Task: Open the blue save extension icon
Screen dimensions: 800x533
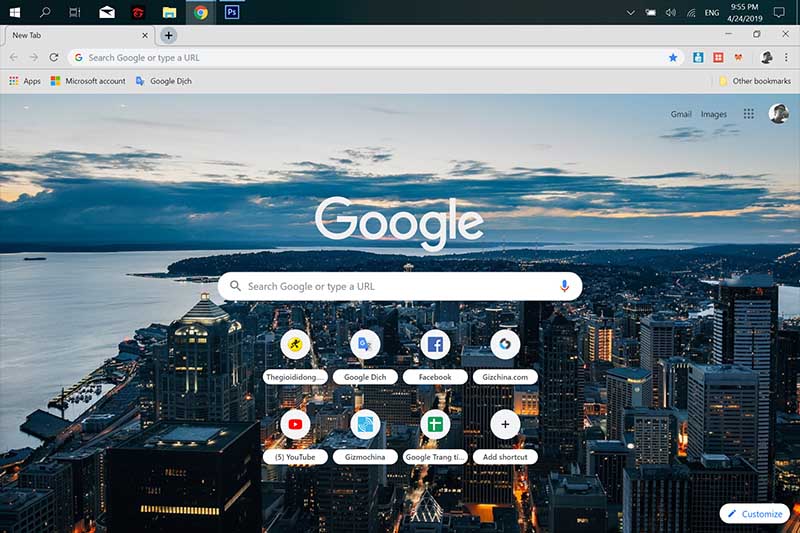Action: pyautogui.click(x=698, y=58)
